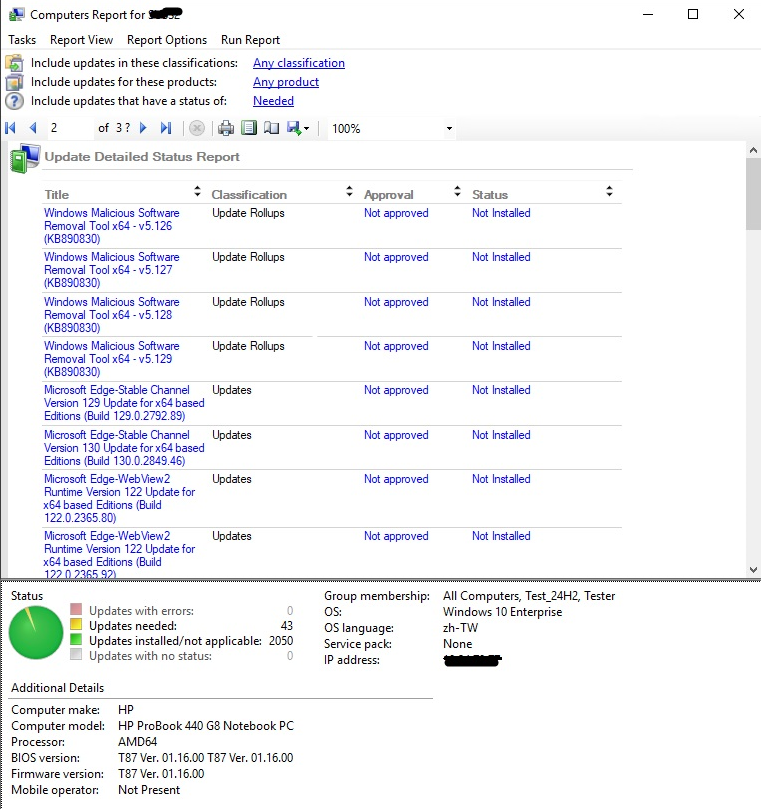Click Not Installed for v5.127 row
This screenshot has width=761, height=809.
[501, 257]
